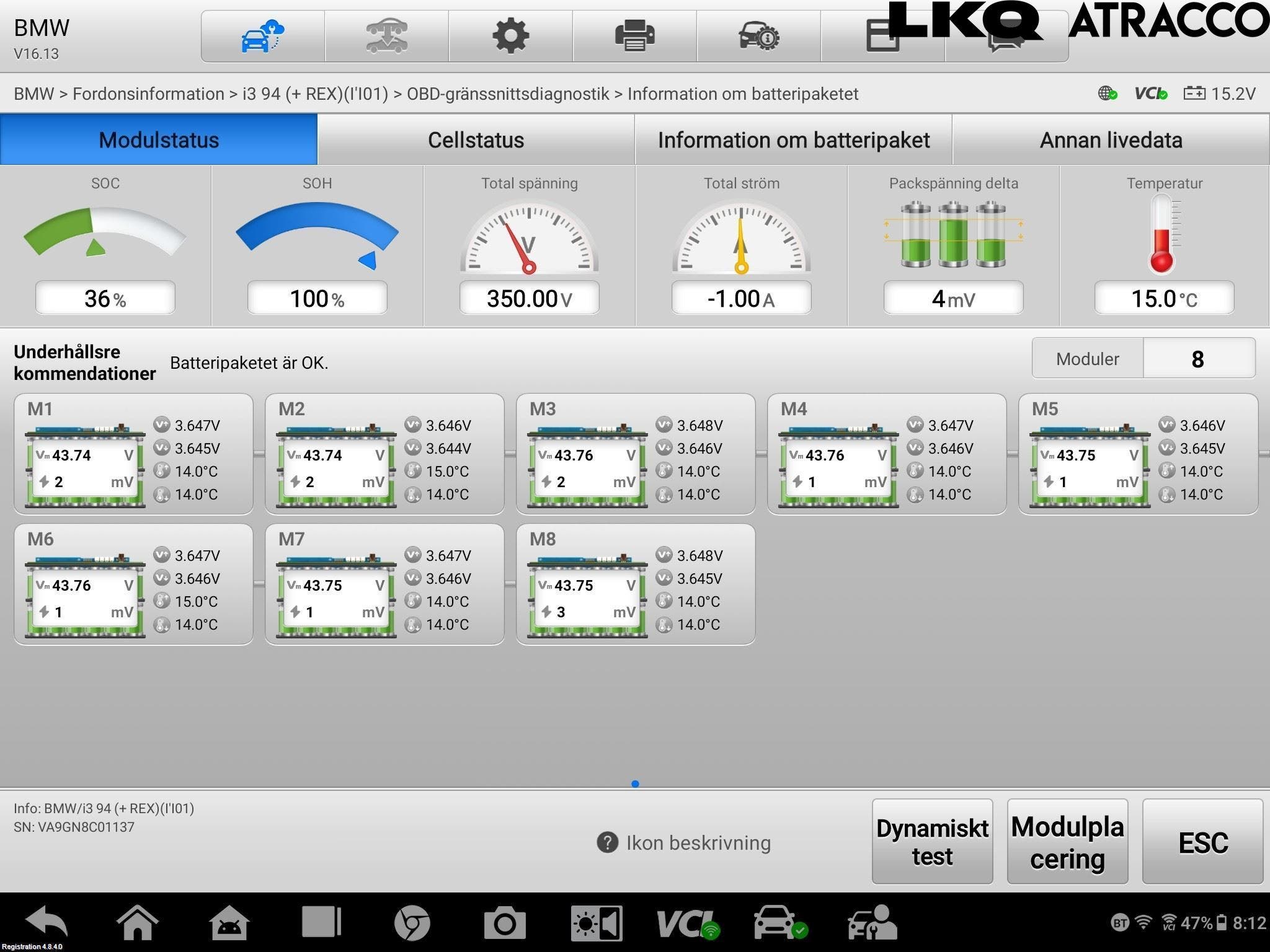The width and height of the screenshot is (1270, 952).
Task: Open brightness and volume control icon
Action: [x=597, y=923]
